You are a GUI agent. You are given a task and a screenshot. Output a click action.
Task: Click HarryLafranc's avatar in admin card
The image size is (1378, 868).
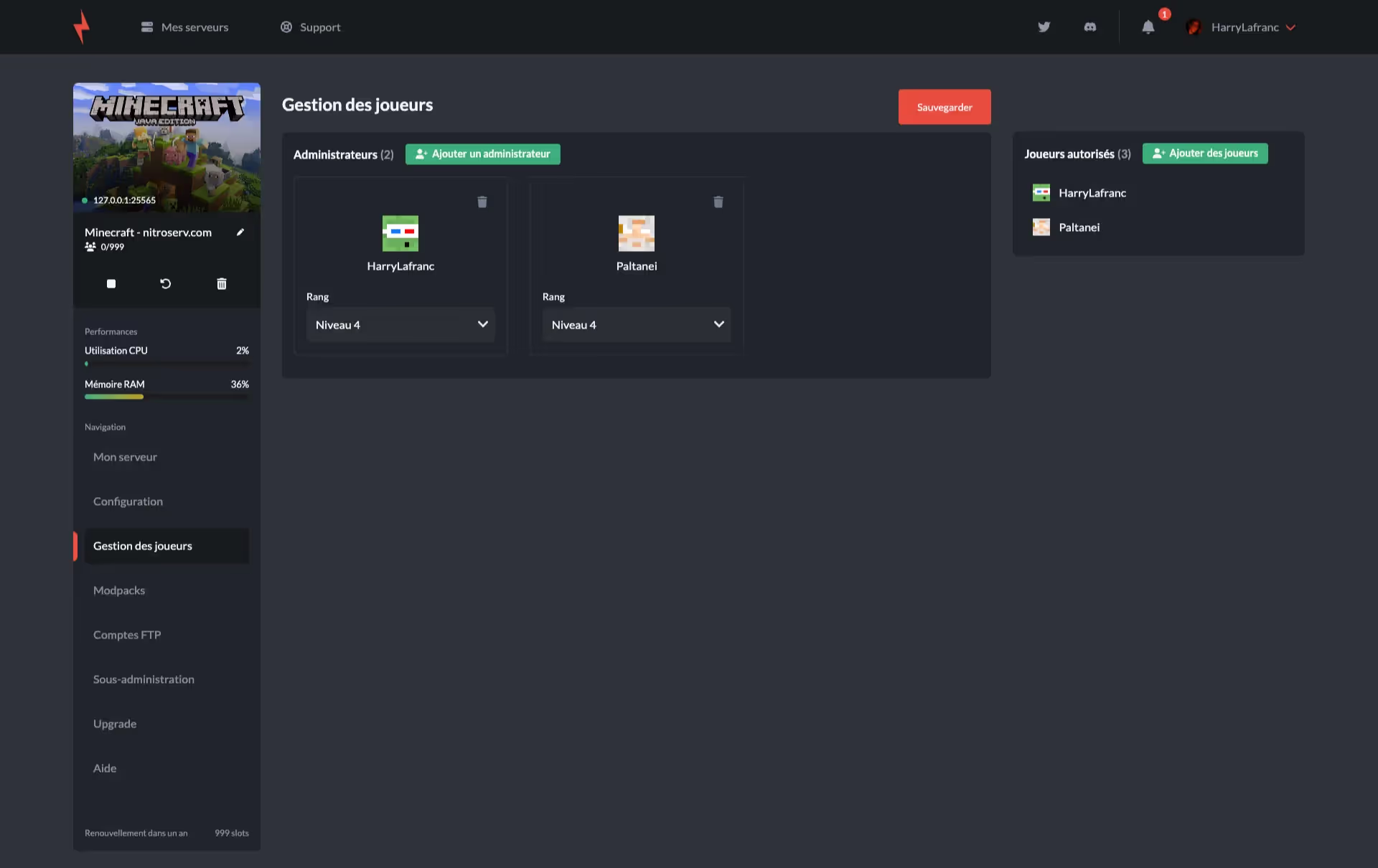[400, 233]
